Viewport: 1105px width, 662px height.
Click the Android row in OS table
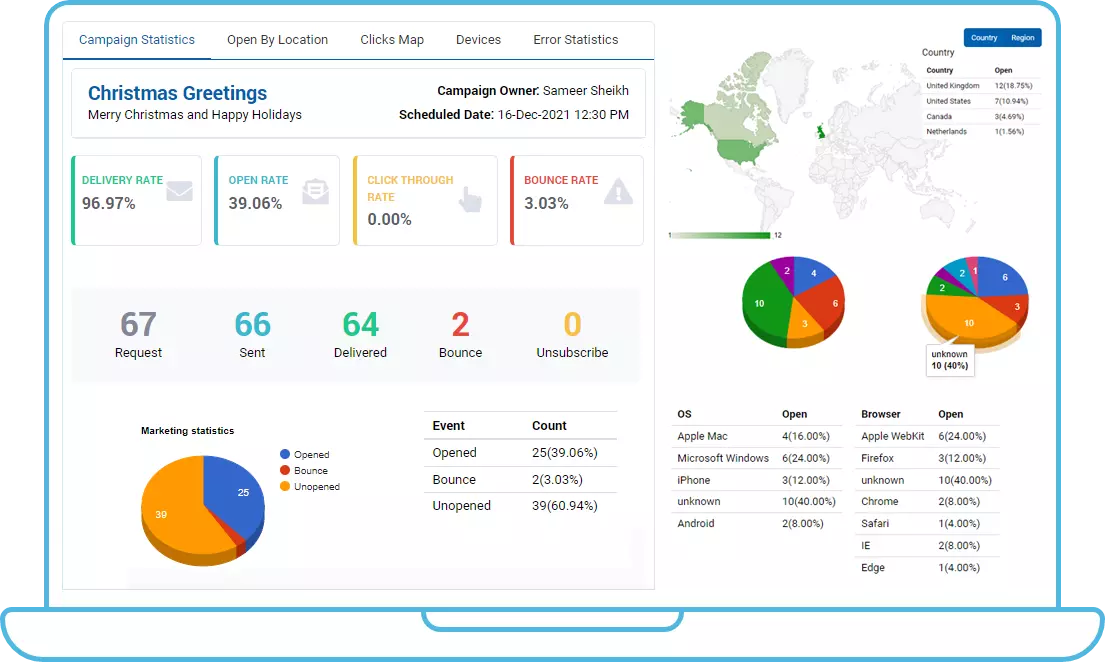[x=757, y=523]
